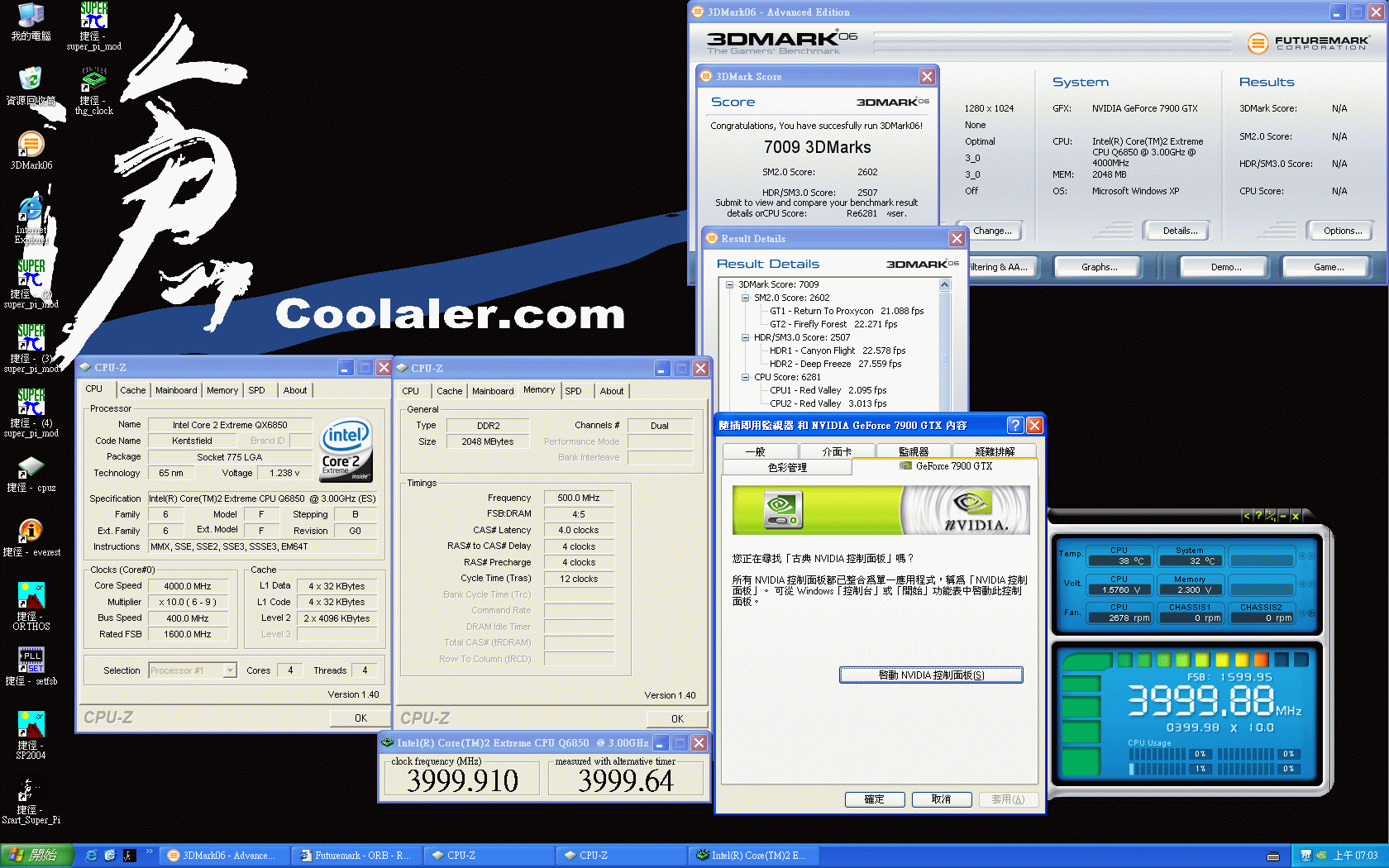Switch to Mainboard tab in left CPU-Z window
This screenshot has width=1389, height=868.
pos(176,390)
